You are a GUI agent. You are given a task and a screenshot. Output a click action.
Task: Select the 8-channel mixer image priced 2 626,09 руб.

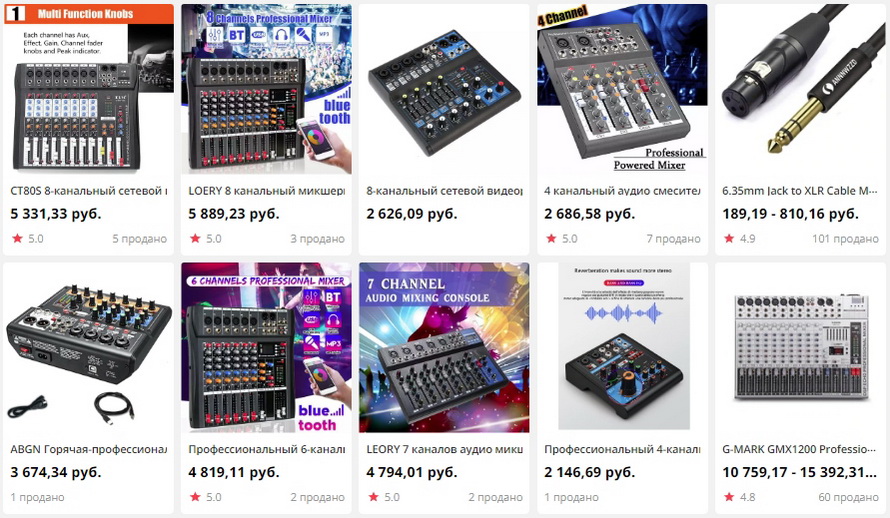[x=444, y=89]
